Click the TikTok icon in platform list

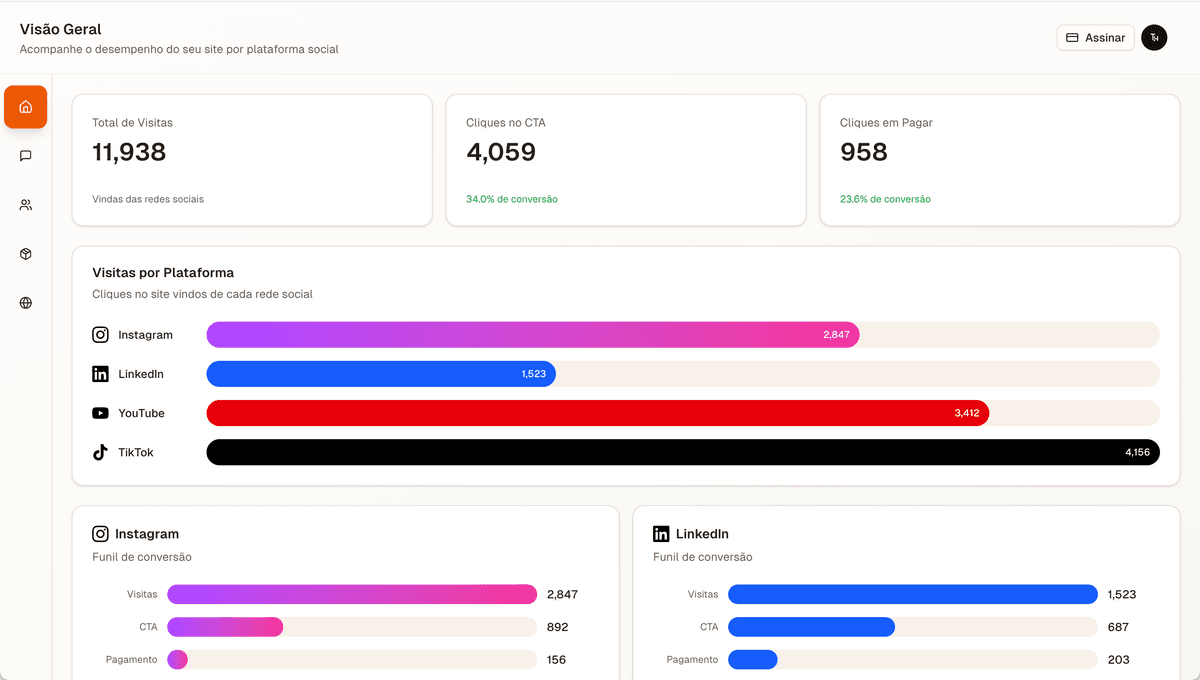(100, 452)
